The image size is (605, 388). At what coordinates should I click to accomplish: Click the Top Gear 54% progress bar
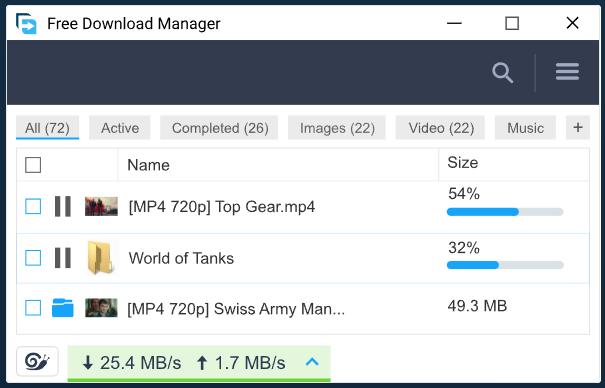(x=505, y=212)
